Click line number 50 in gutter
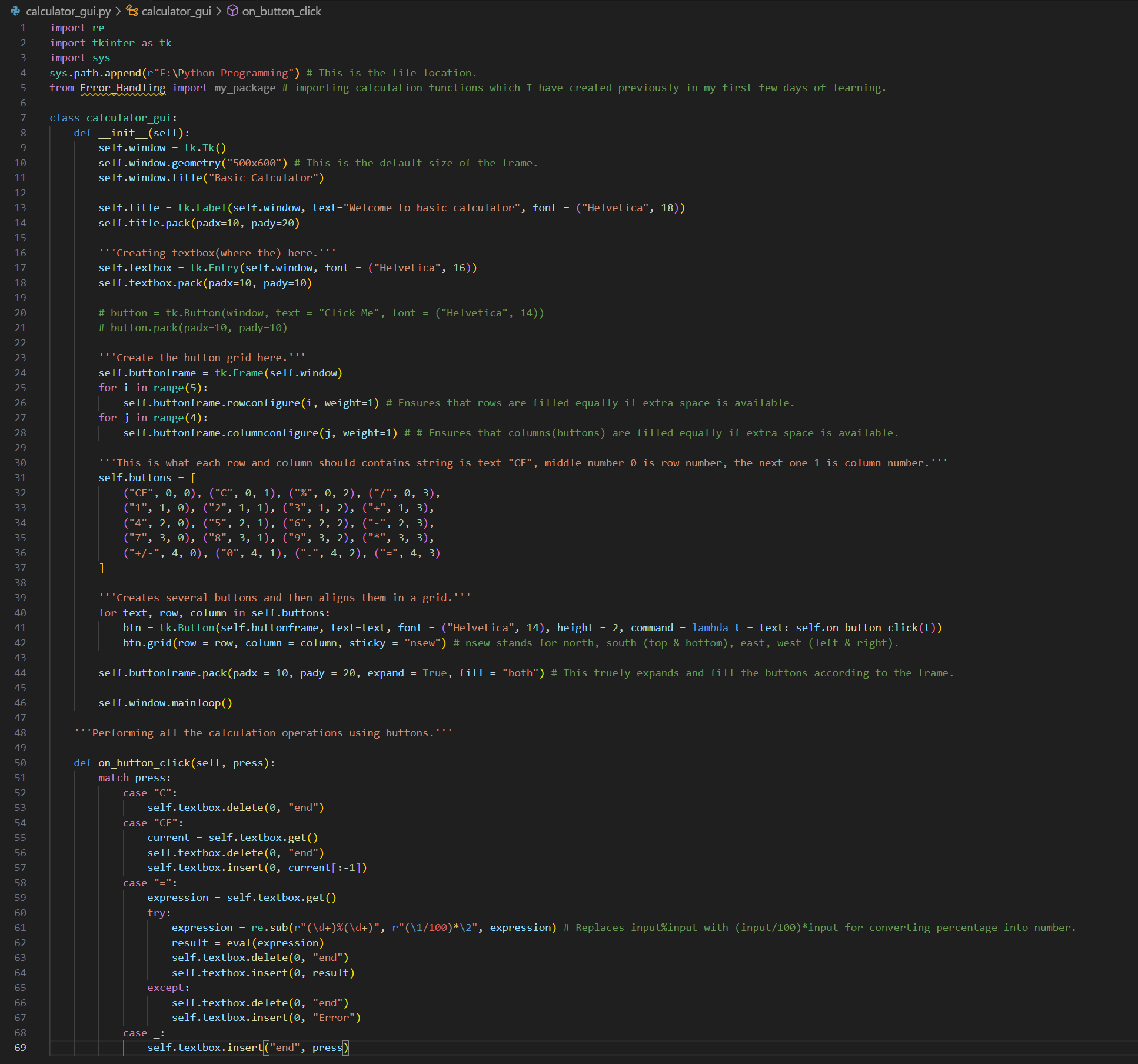Image resolution: width=1138 pixels, height=1064 pixels. pos(21,763)
